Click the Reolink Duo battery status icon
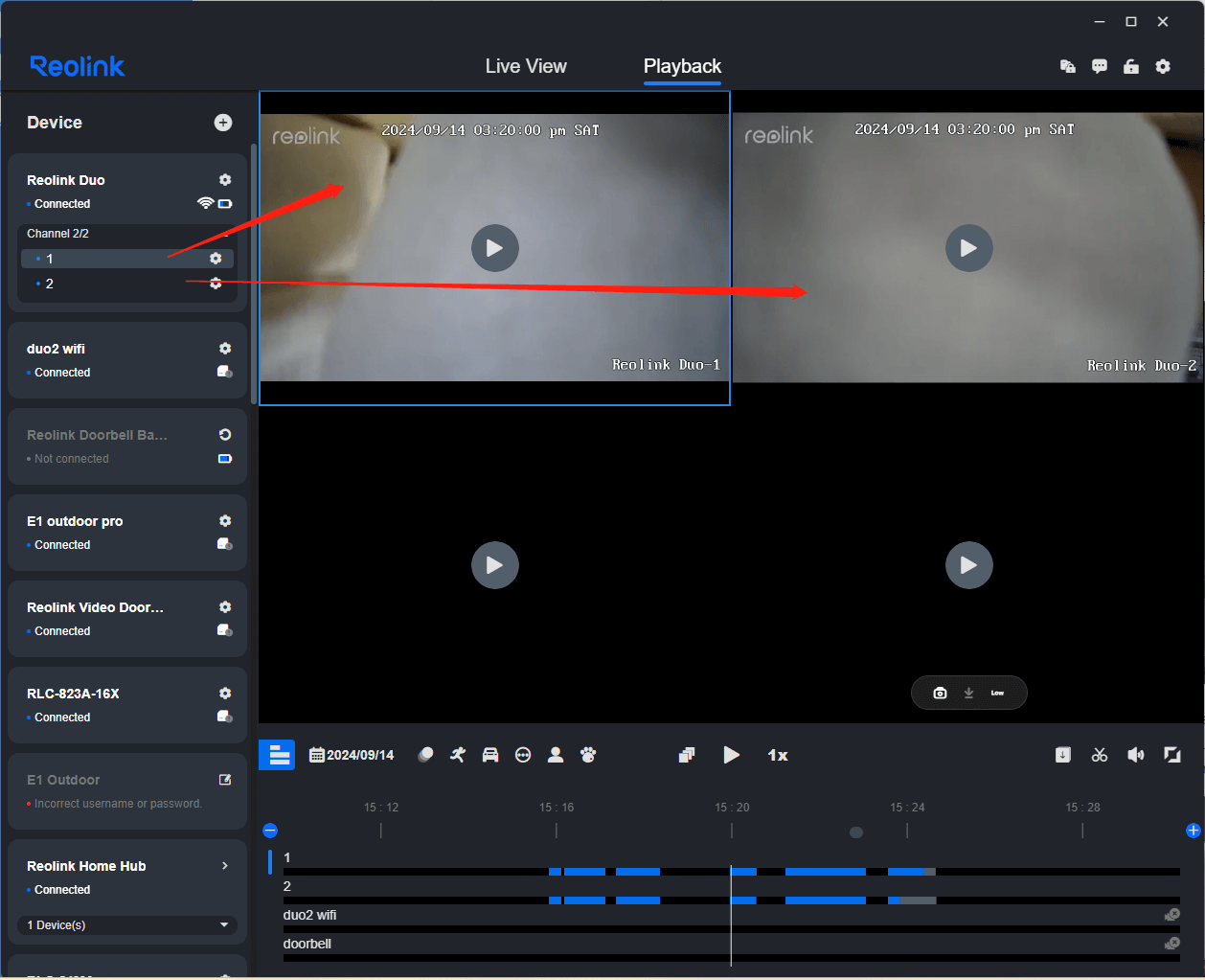The height and width of the screenshot is (980, 1205). [x=225, y=204]
